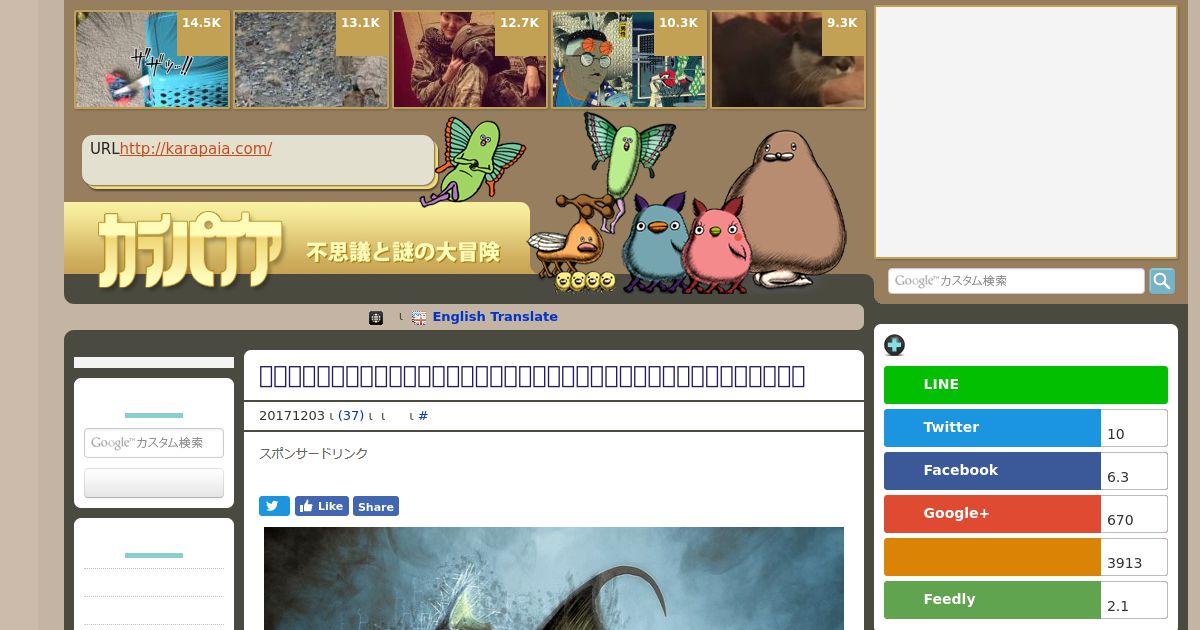Subscribe via the Feedly button
This screenshot has width=1200, height=630.
(x=992, y=600)
